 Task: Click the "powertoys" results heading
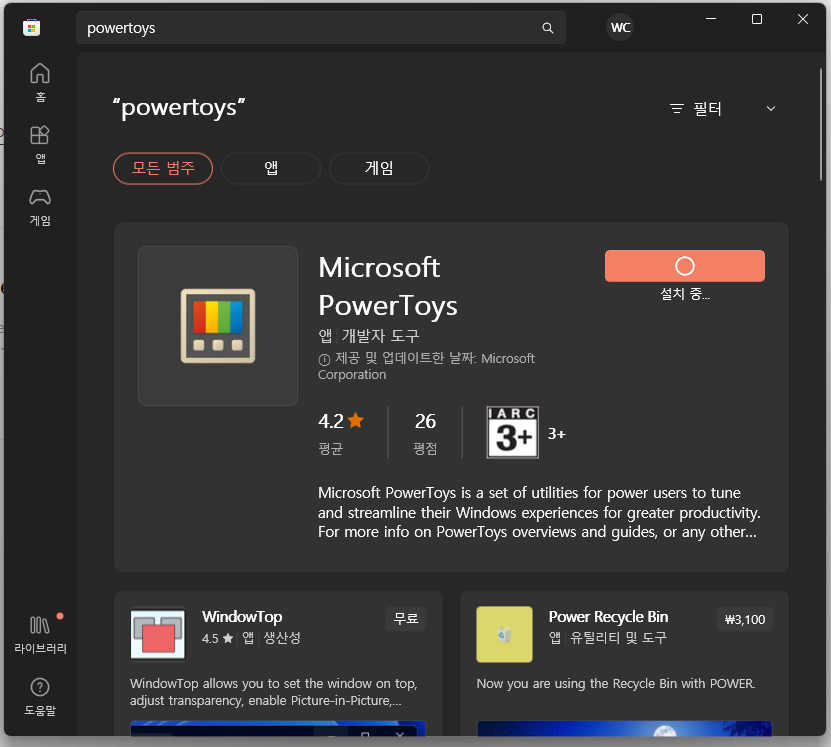[179, 108]
